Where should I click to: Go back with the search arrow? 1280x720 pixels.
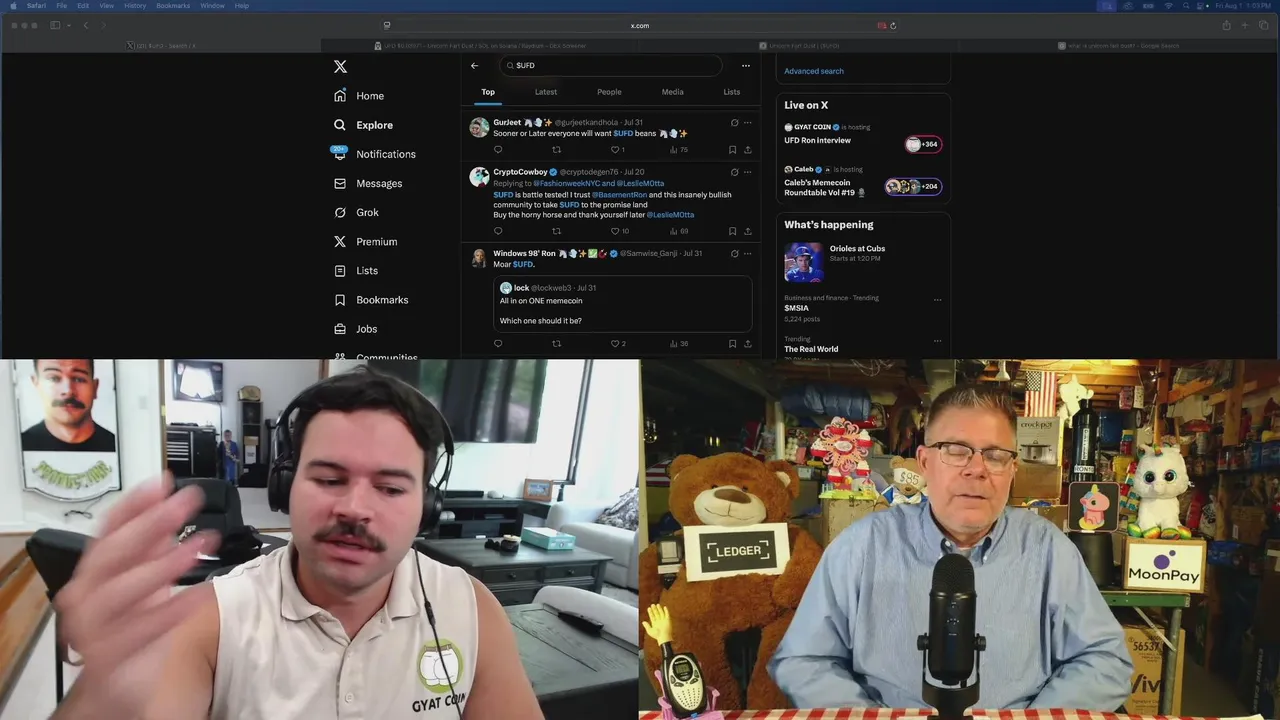(474, 66)
